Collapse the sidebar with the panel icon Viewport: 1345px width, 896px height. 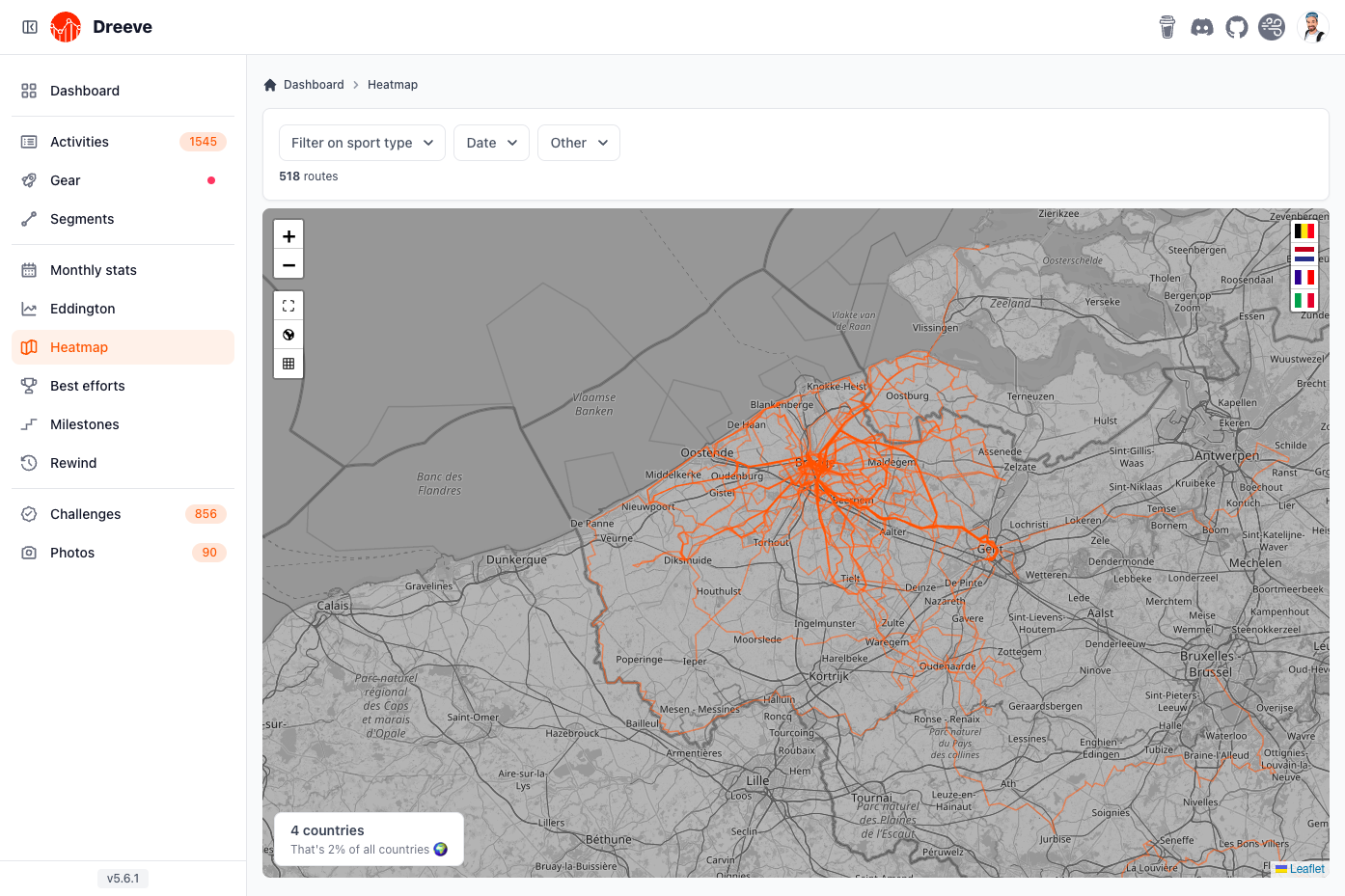(30, 27)
